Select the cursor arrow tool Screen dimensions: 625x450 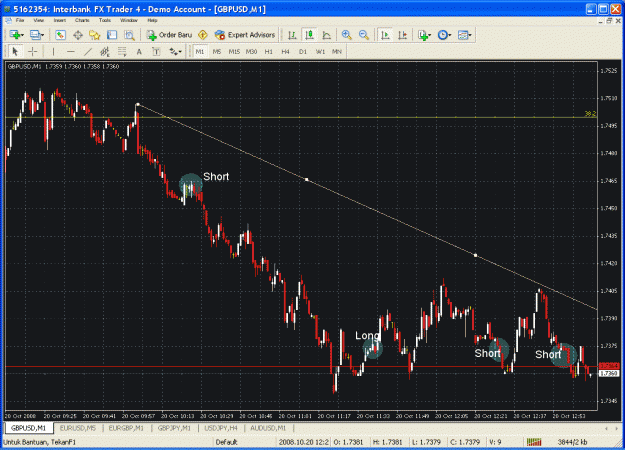(15, 51)
